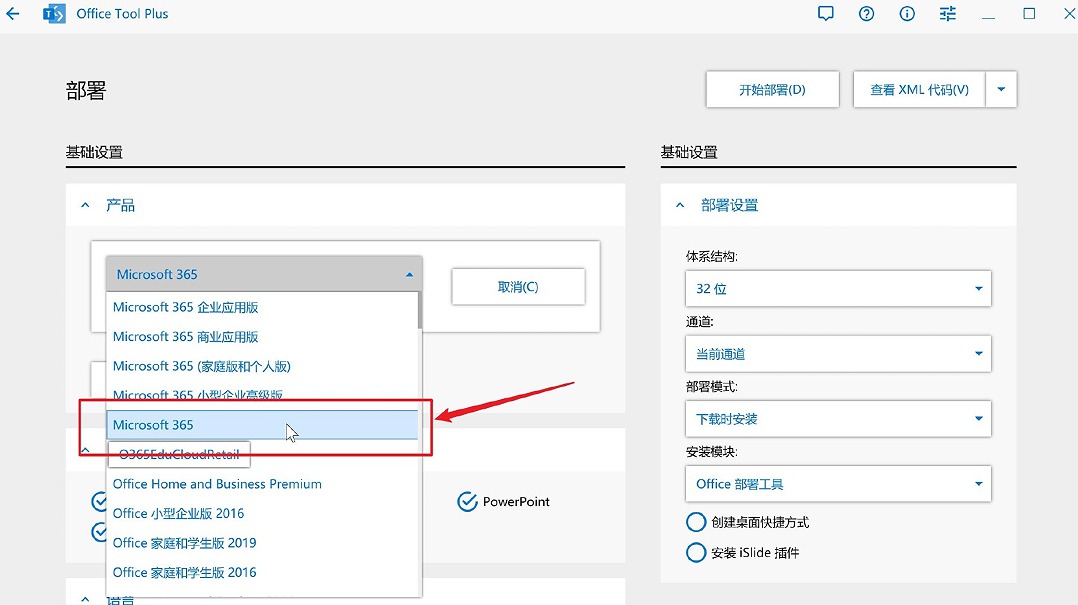View XML code with 查看 XML 代码(V)
This screenshot has width=1078, height=605.
(x=919, y=89)
